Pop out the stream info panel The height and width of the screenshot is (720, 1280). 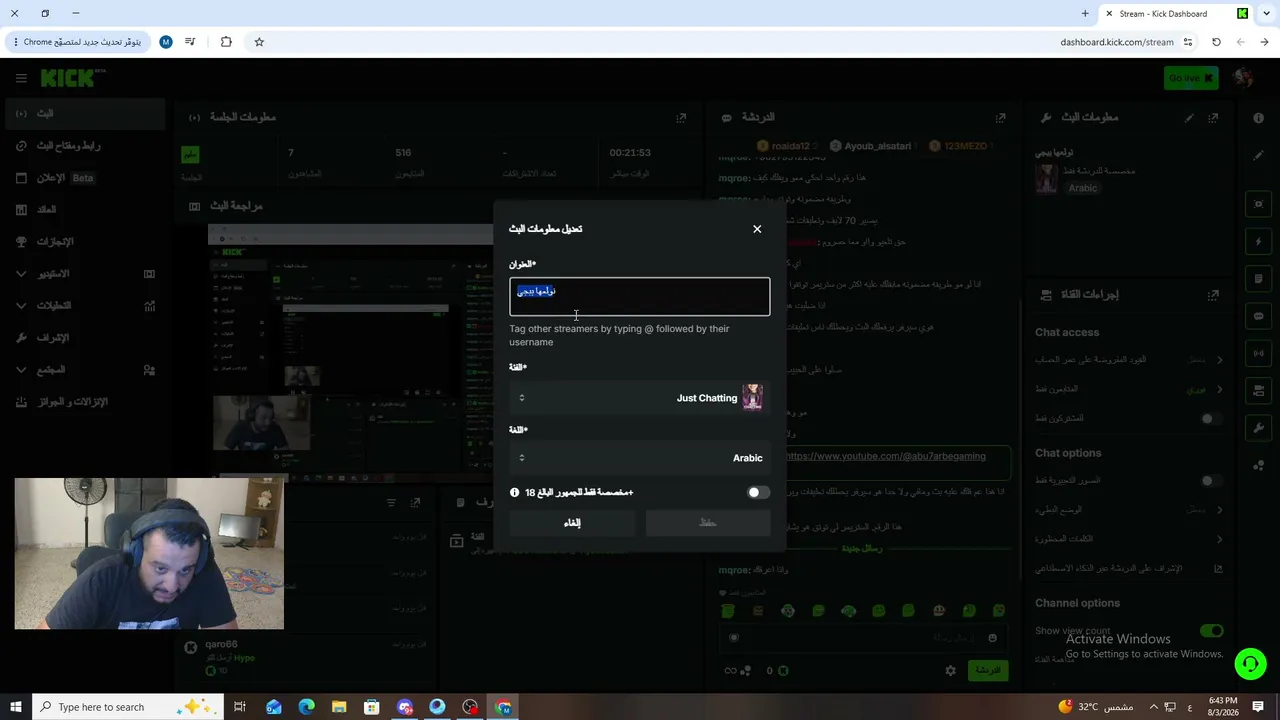[x=1213, y=117]
